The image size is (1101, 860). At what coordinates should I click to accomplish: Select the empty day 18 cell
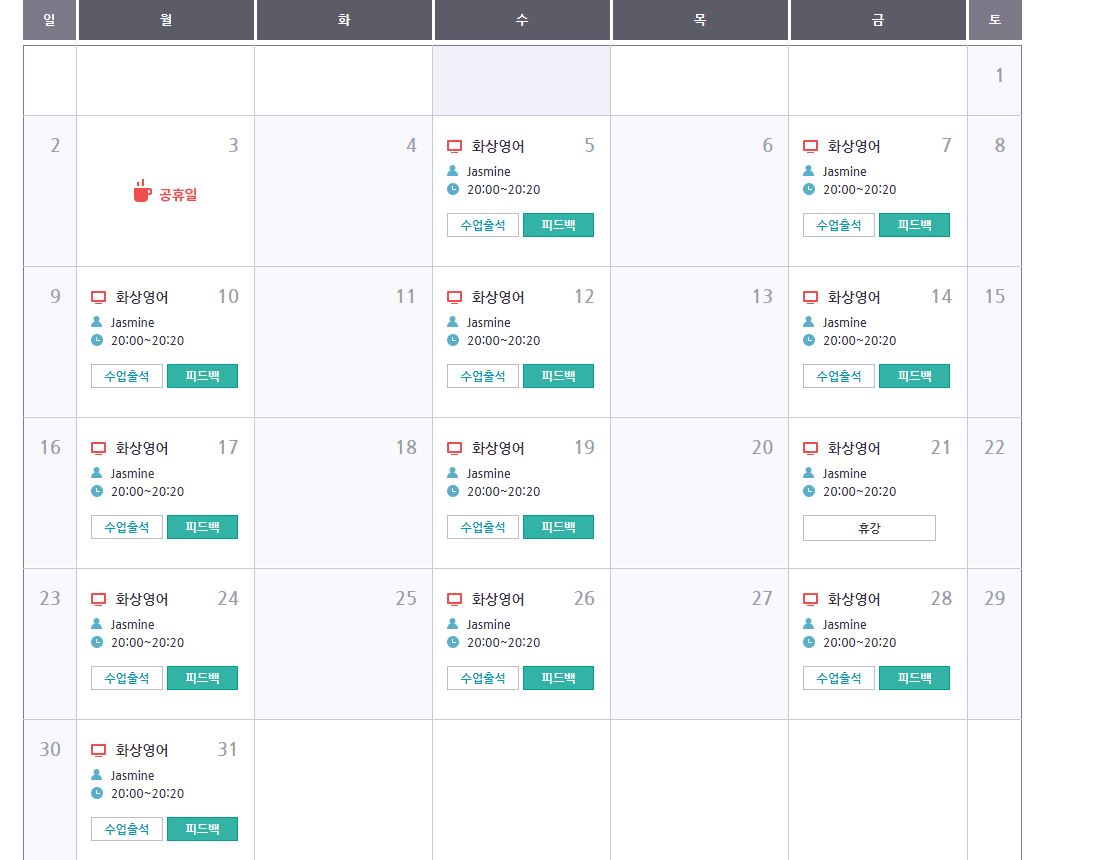[343, 493]
